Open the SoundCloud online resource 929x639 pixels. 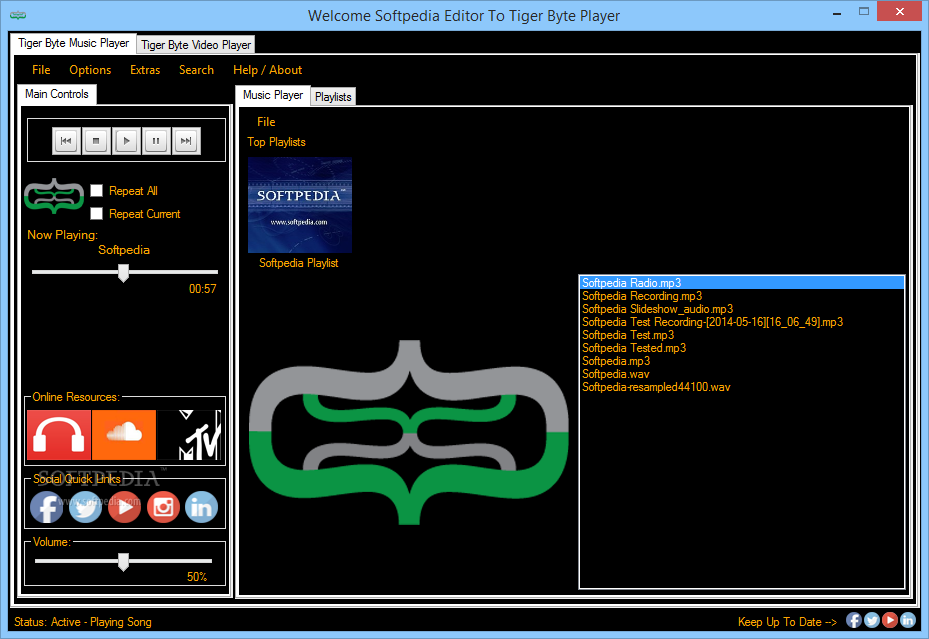[124, 435]
